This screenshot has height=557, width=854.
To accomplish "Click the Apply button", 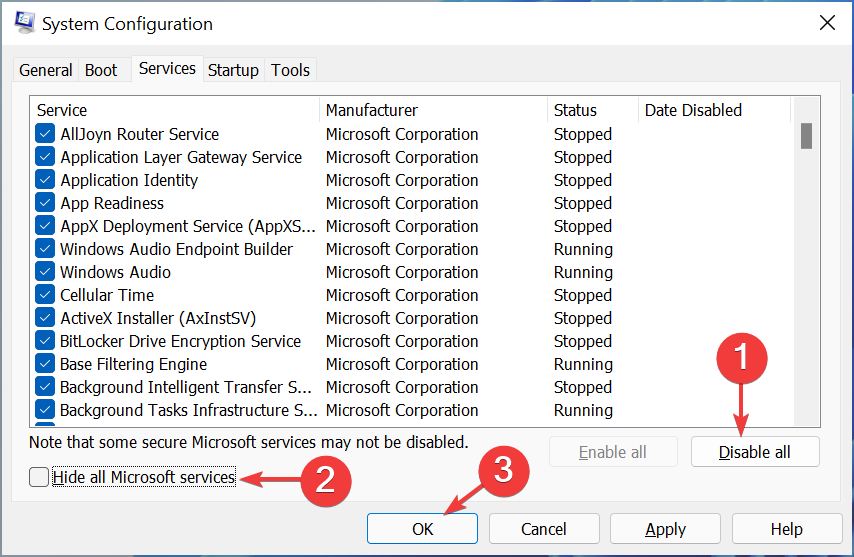I will pyautogui.click(x=665, y=529).
